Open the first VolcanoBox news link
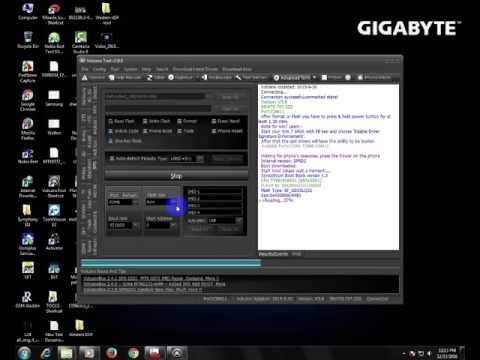 (x=151, y=278)
